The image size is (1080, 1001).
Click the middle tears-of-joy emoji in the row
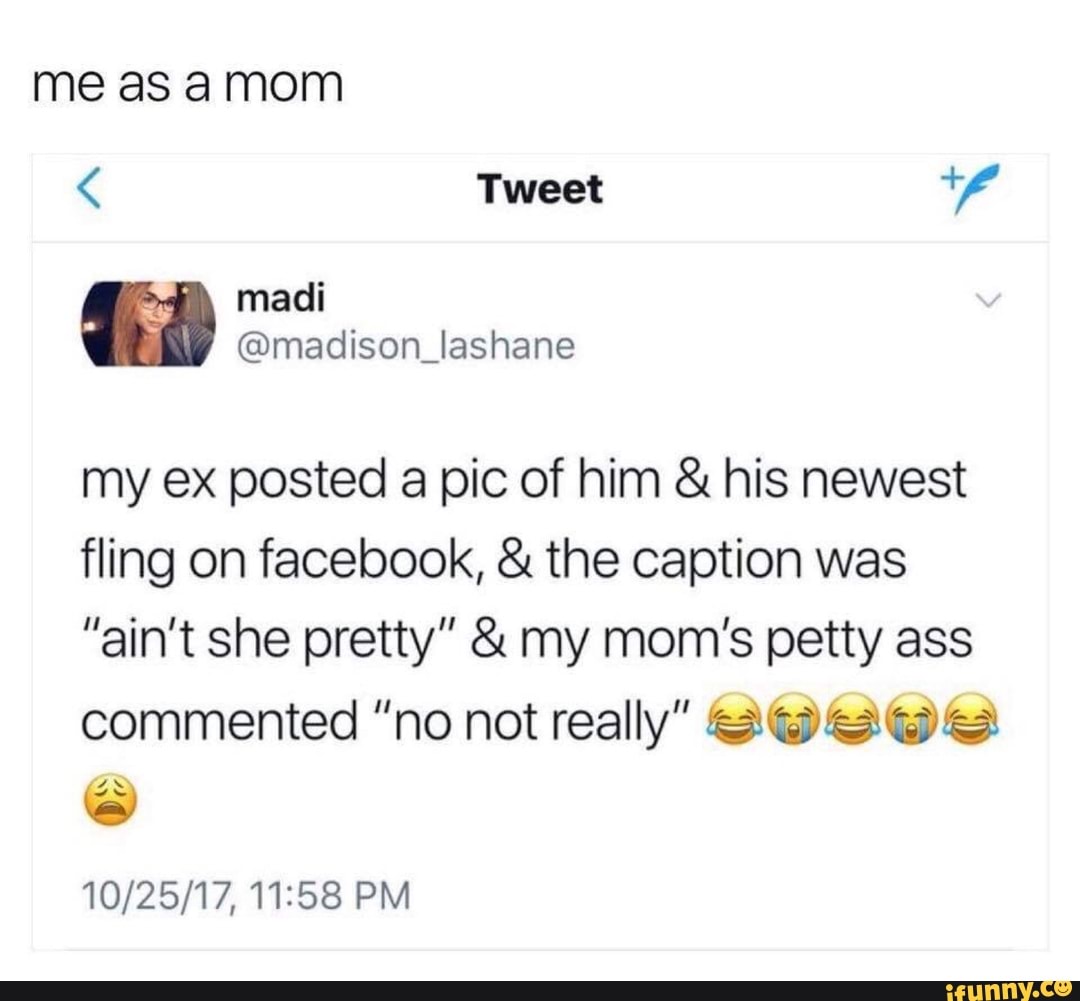click(853, 721)
